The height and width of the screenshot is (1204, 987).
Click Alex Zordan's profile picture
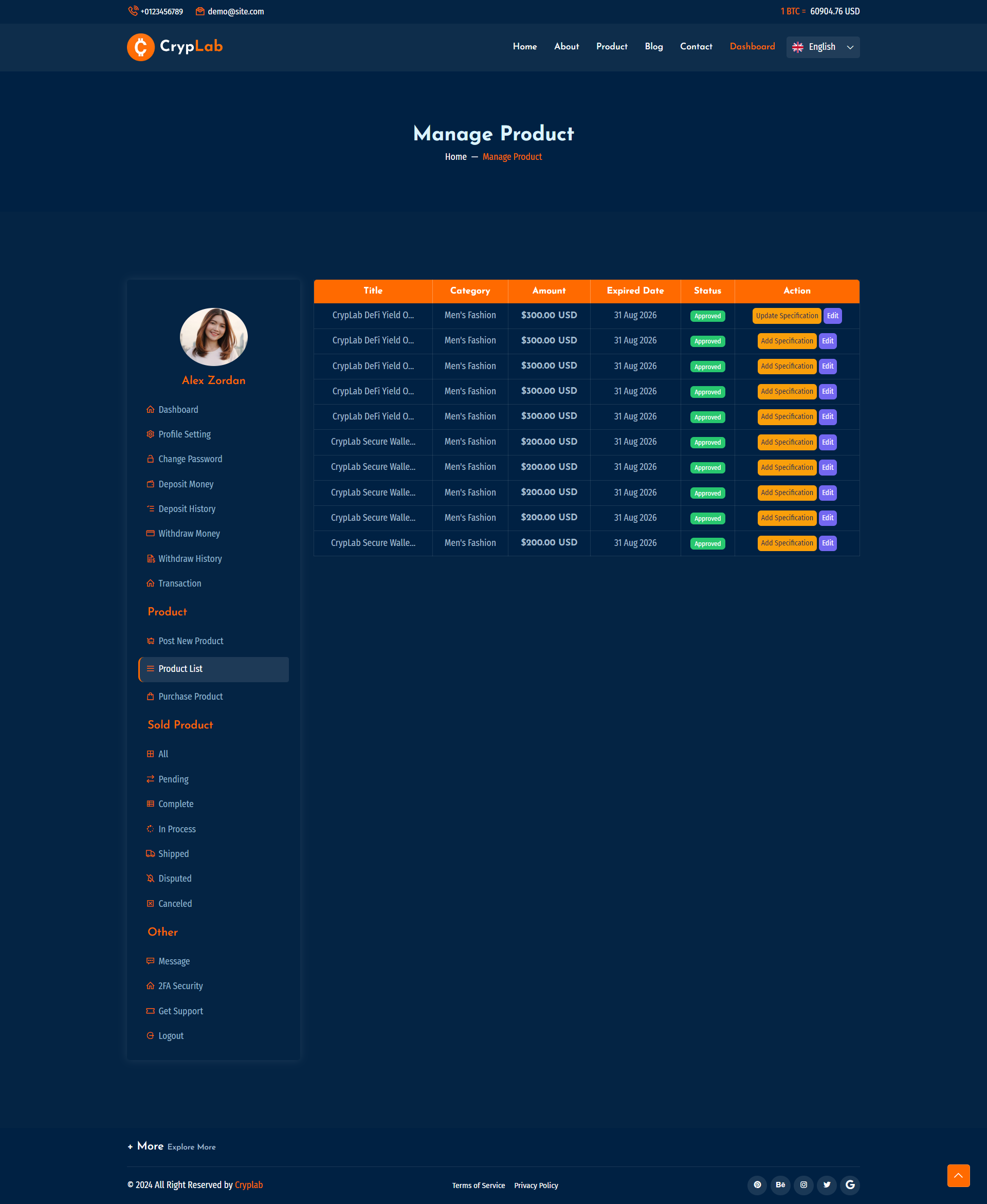[213, 337]
